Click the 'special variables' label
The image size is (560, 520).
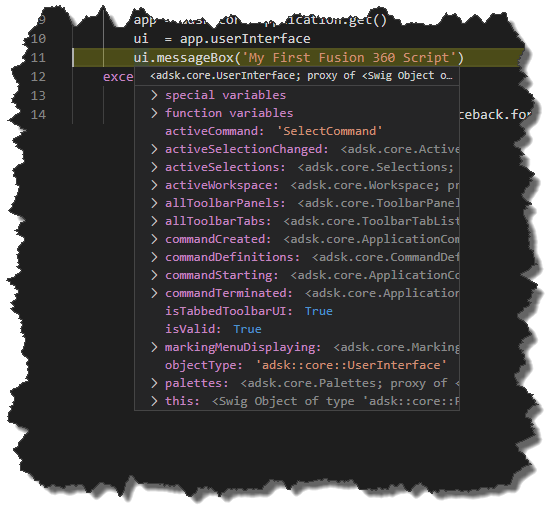click(225, 95)
